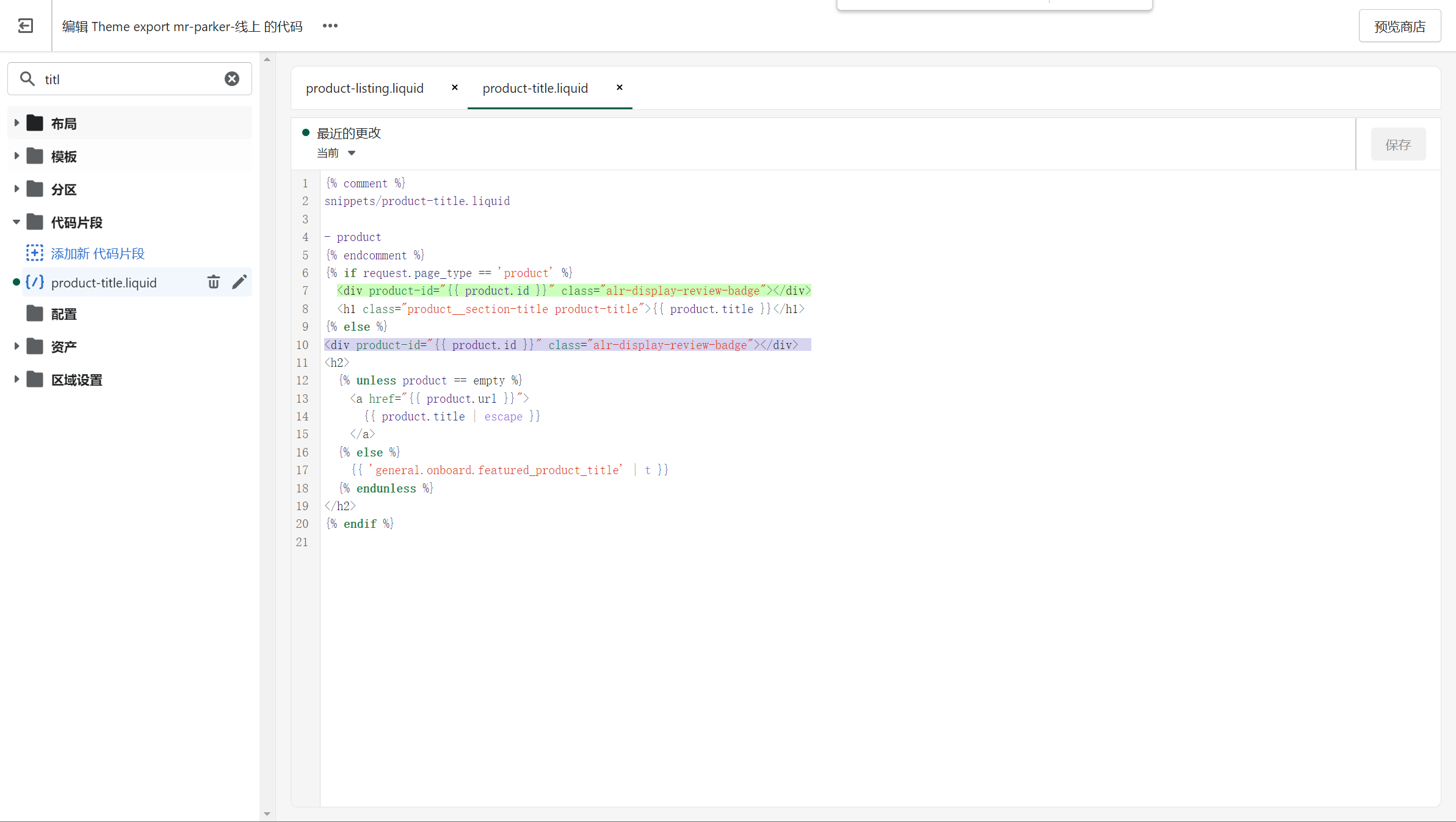Click the 代码片段 folder icon
1456x822 pixels.
[35, 222]
